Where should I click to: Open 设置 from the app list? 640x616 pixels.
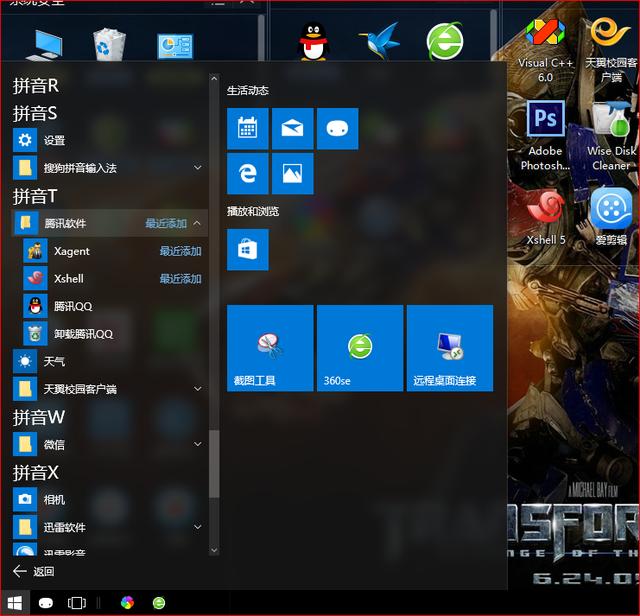click(54, 140)
